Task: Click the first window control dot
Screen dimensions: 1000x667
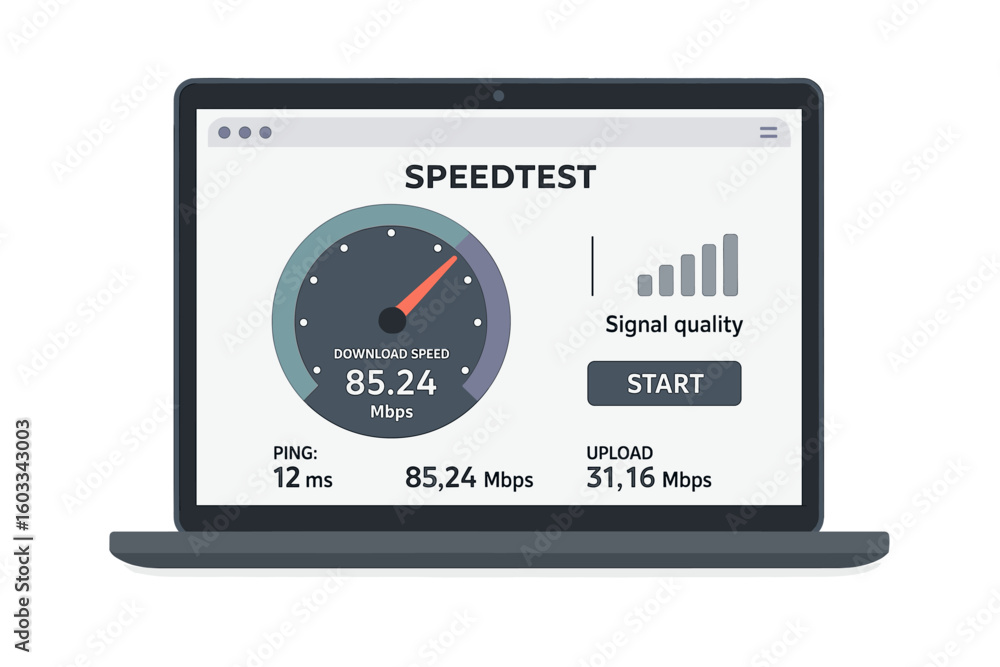Action: point(224,133)
